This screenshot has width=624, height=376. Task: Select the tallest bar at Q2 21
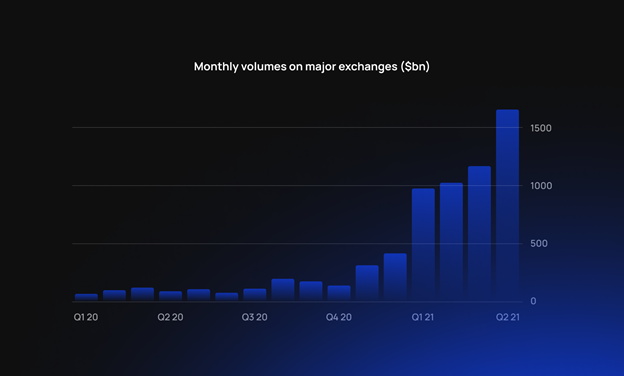coord(507,205)
